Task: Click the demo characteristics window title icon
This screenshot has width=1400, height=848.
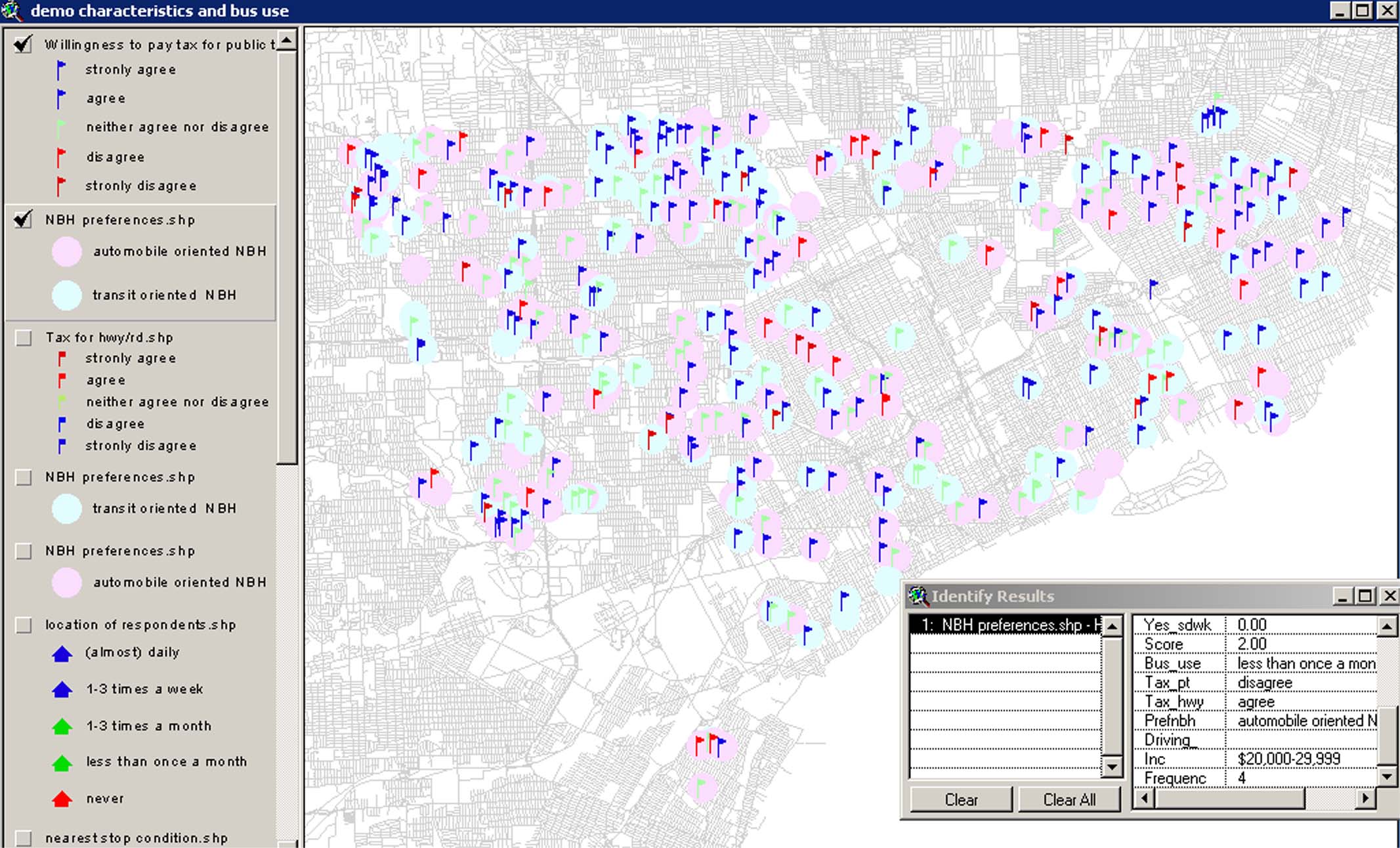Action: [x=12, y=11]
